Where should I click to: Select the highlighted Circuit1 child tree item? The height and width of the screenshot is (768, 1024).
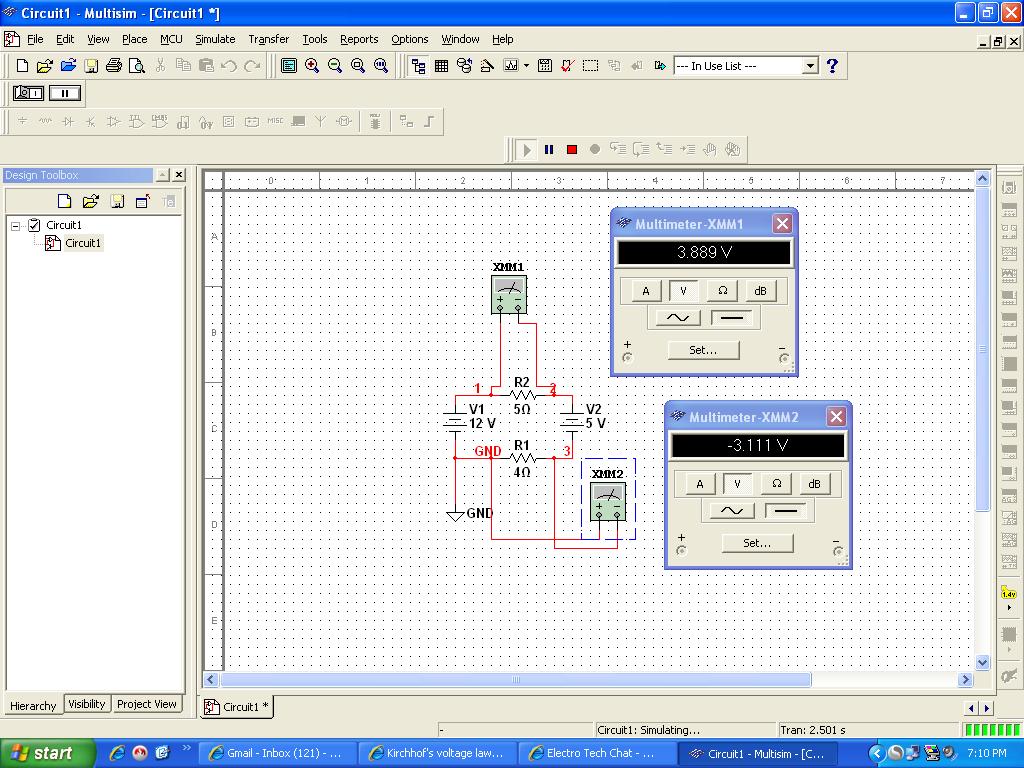pos(82,243)
